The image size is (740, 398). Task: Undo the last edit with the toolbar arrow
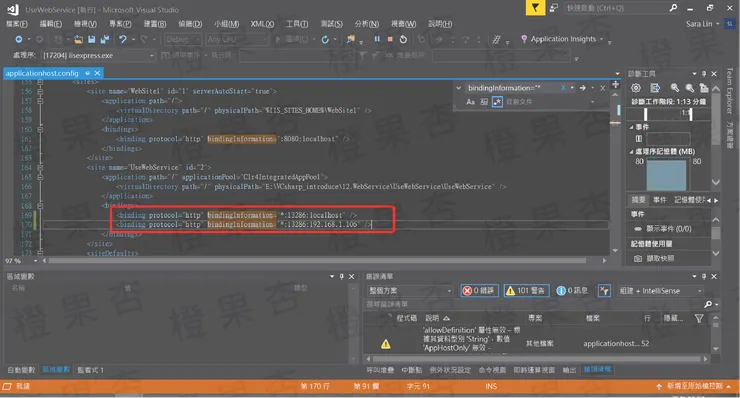tap(123, 39)
